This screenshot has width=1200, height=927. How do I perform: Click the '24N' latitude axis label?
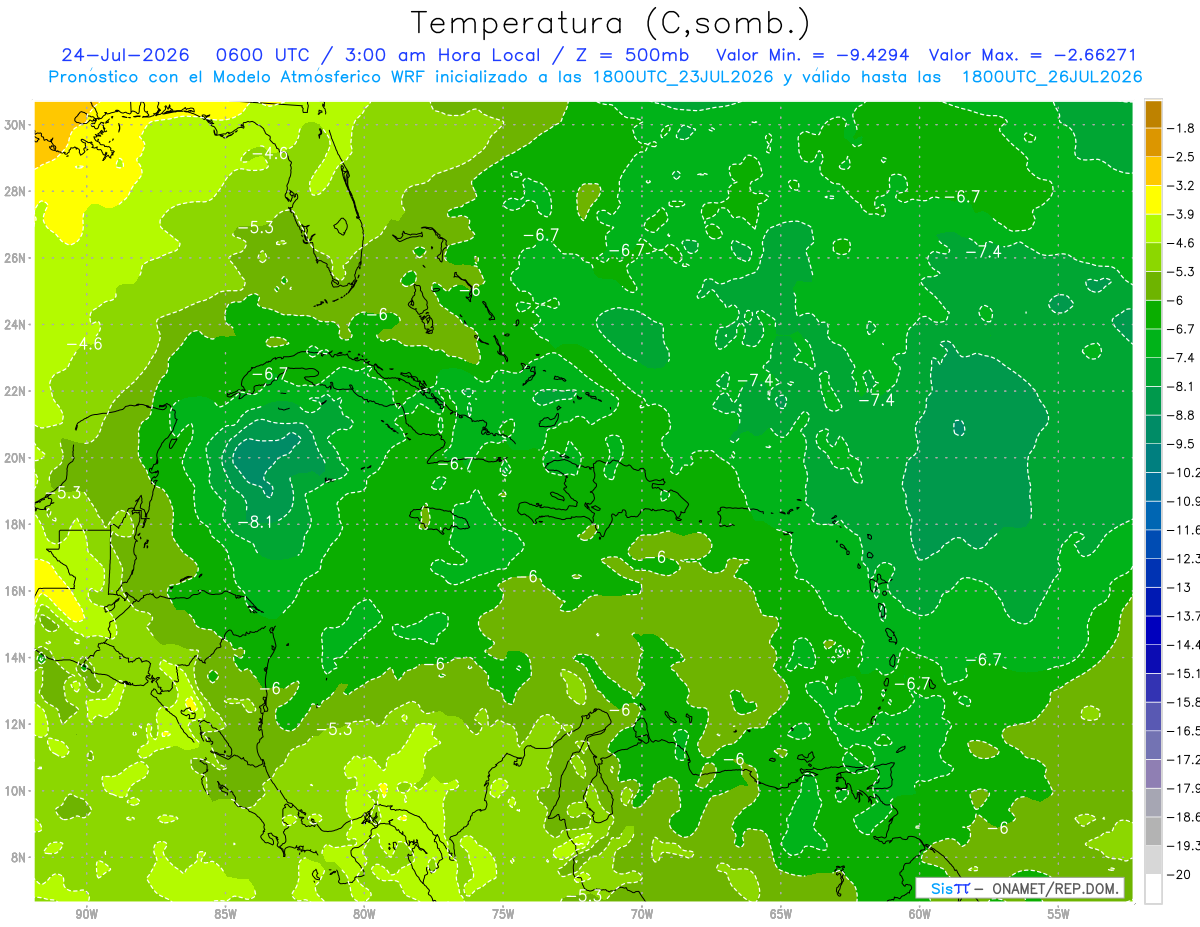tap(17, 324)
